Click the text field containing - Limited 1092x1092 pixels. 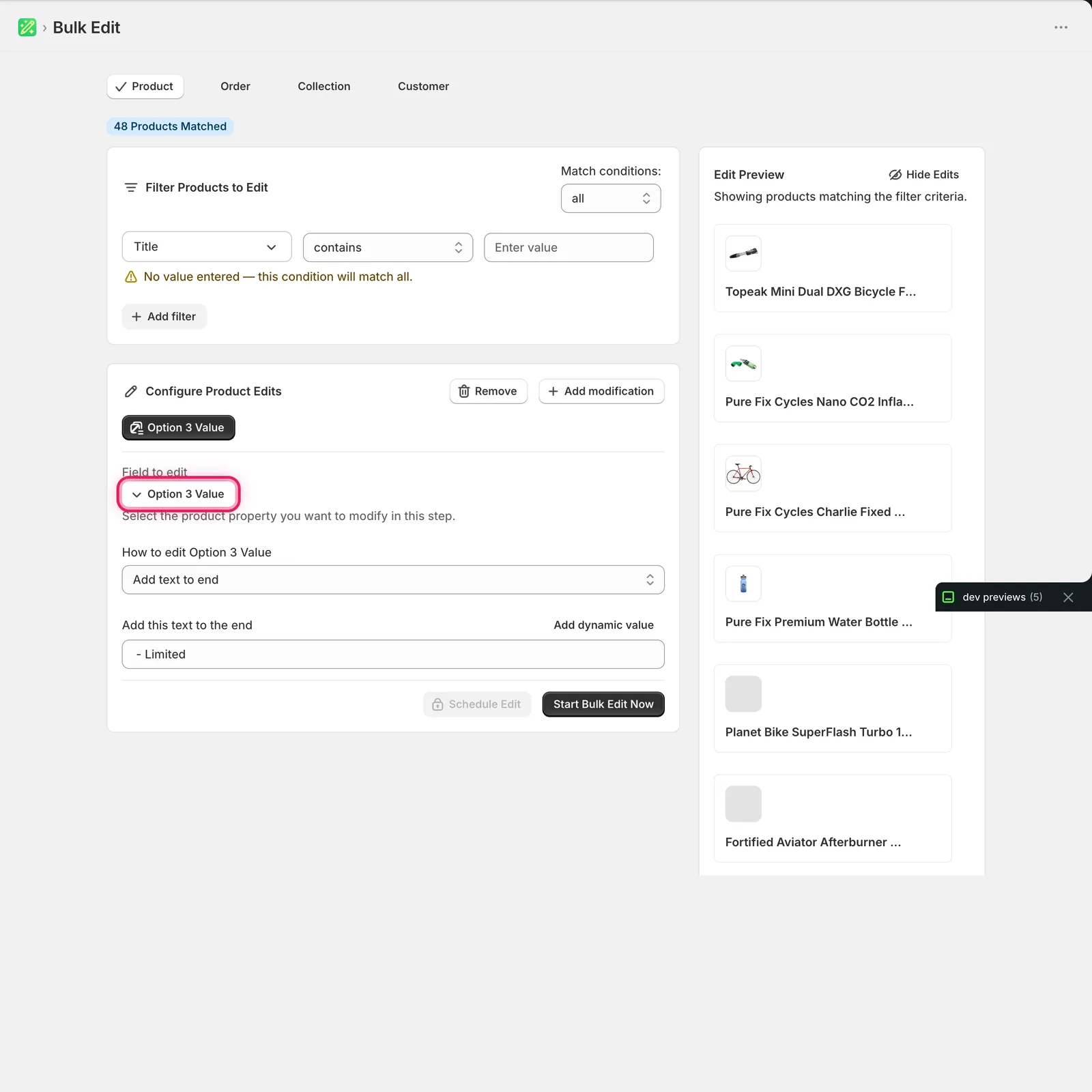pyautogui.click(x=393, y=655)
